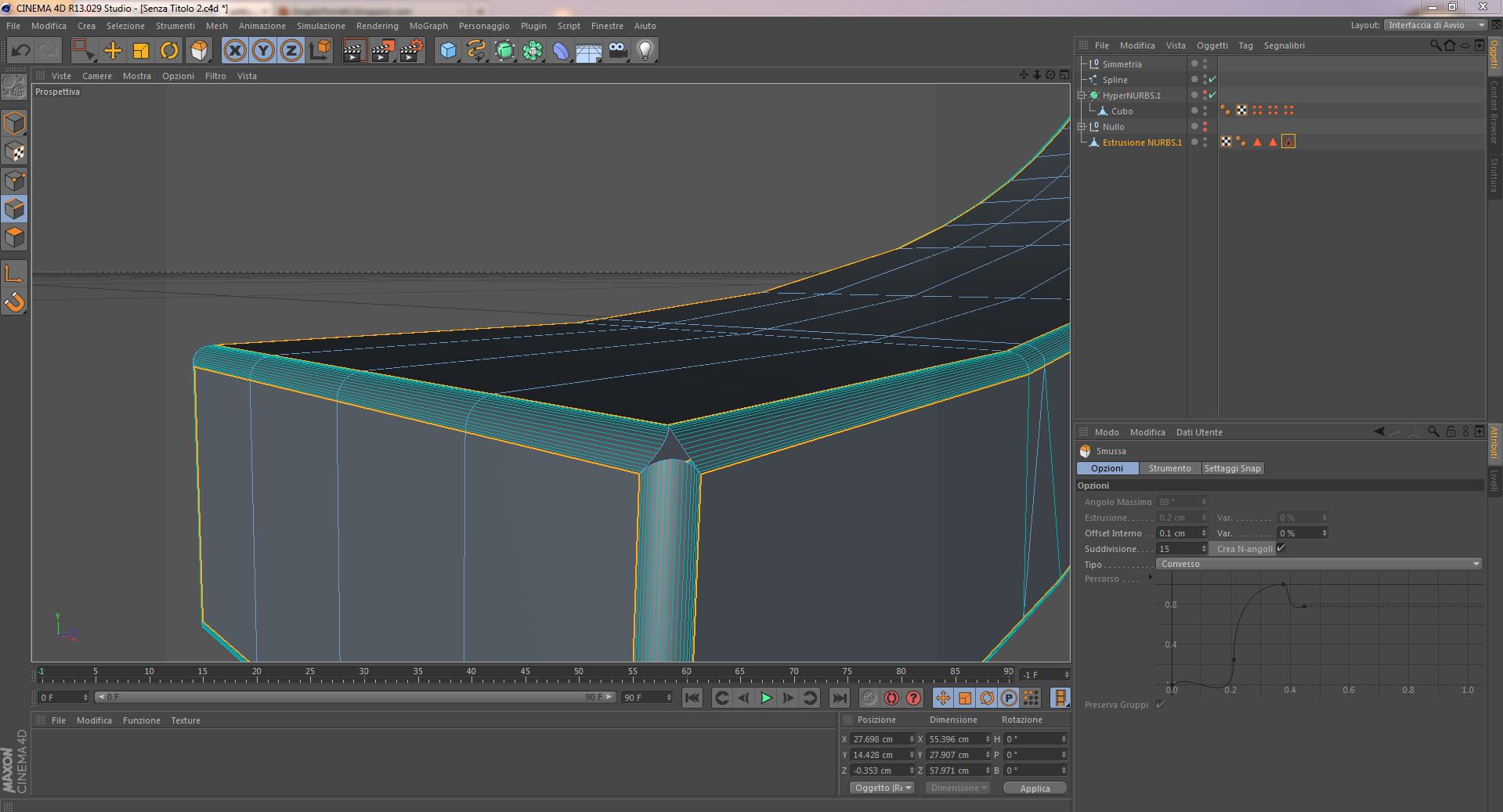This screenshot has height=812, width=1503.
Task: Open the Tipo dropdown showing Convesso
Action: [x=1320, y=564]
